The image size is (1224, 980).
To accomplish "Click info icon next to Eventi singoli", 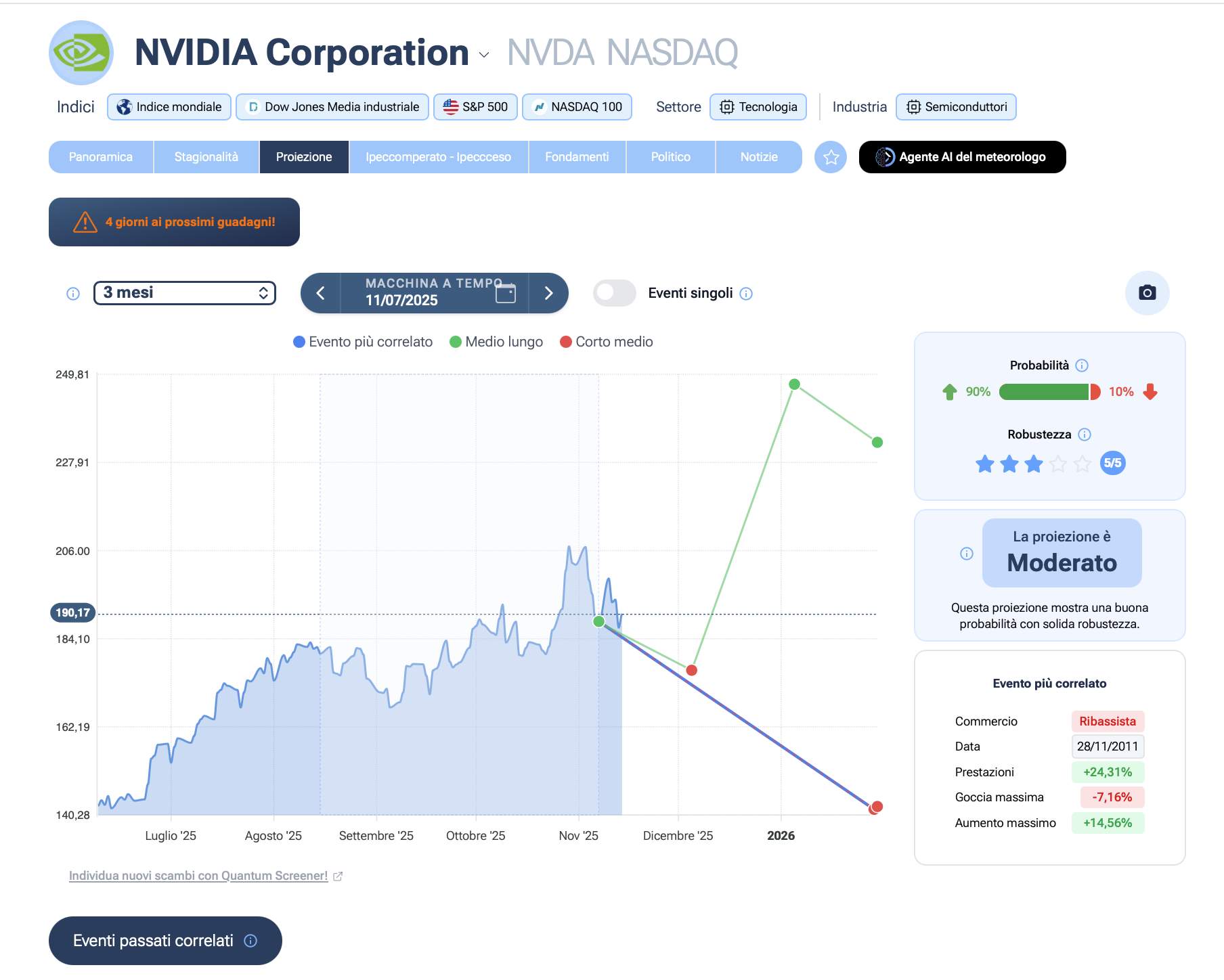I will tap(746, 294).
